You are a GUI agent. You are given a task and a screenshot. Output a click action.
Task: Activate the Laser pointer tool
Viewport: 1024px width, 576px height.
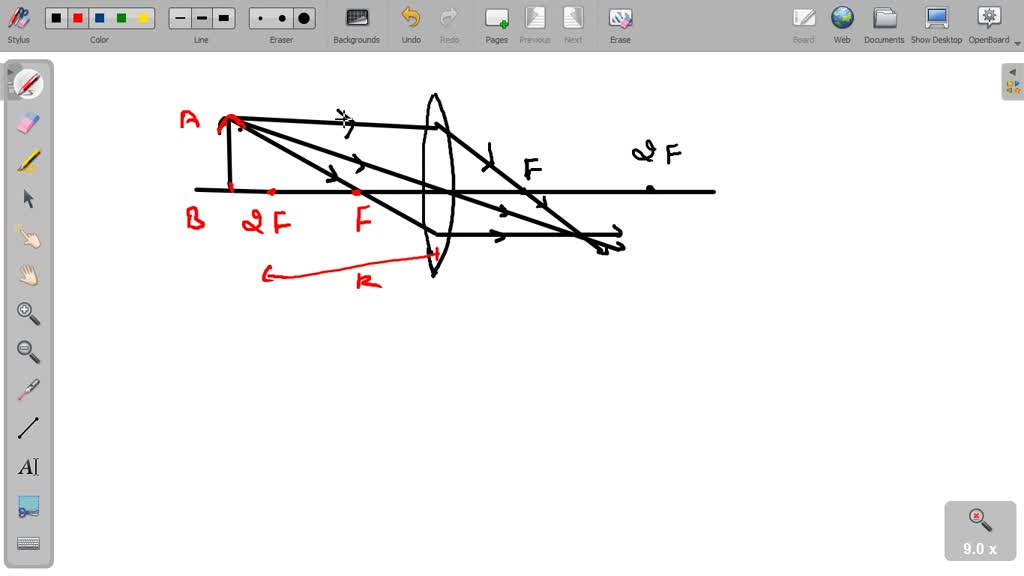click(x=27, y=388)
